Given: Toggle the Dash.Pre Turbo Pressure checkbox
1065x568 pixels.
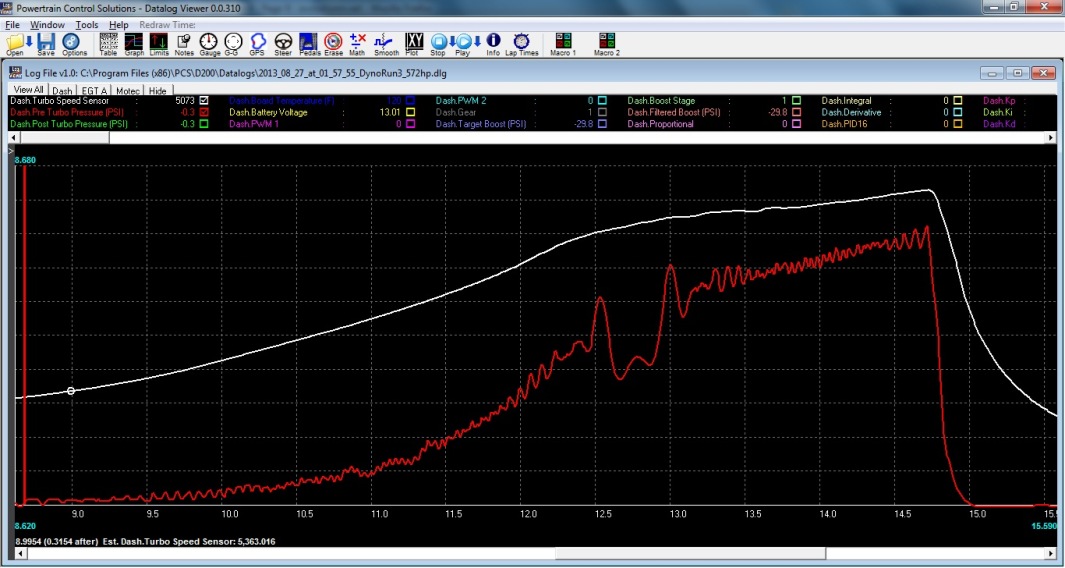Looking at the screenshot, I should [204, 113].
